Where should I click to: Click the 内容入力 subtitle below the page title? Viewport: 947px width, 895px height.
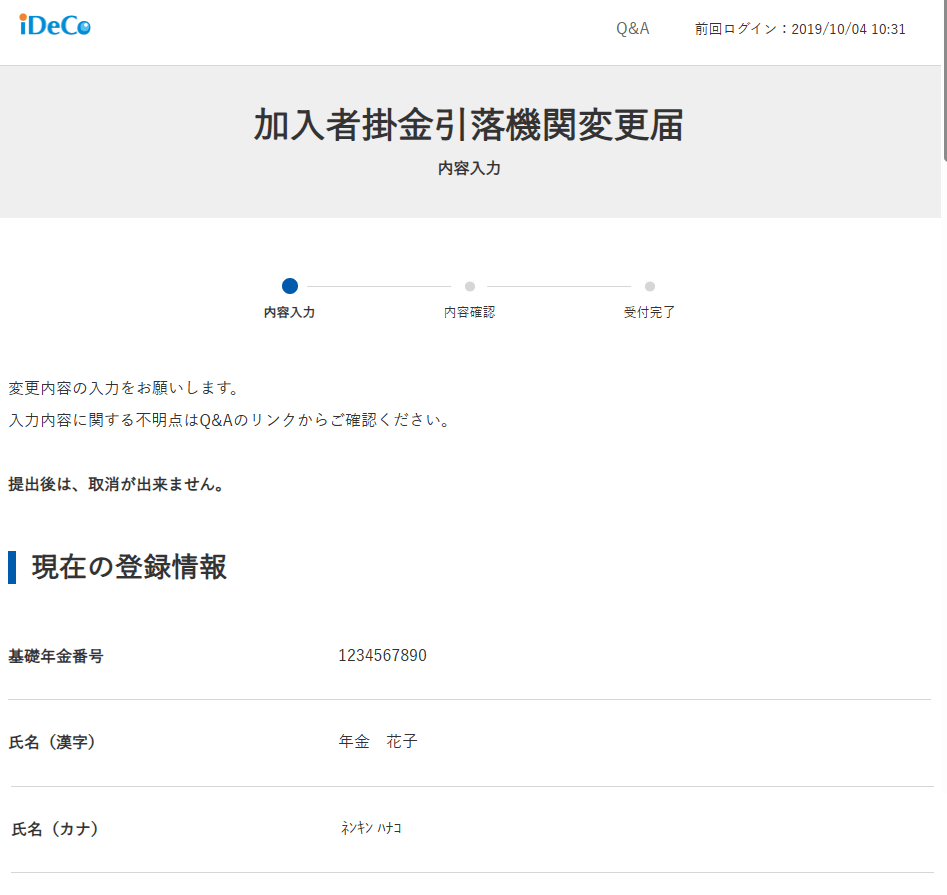click(469, 169)
